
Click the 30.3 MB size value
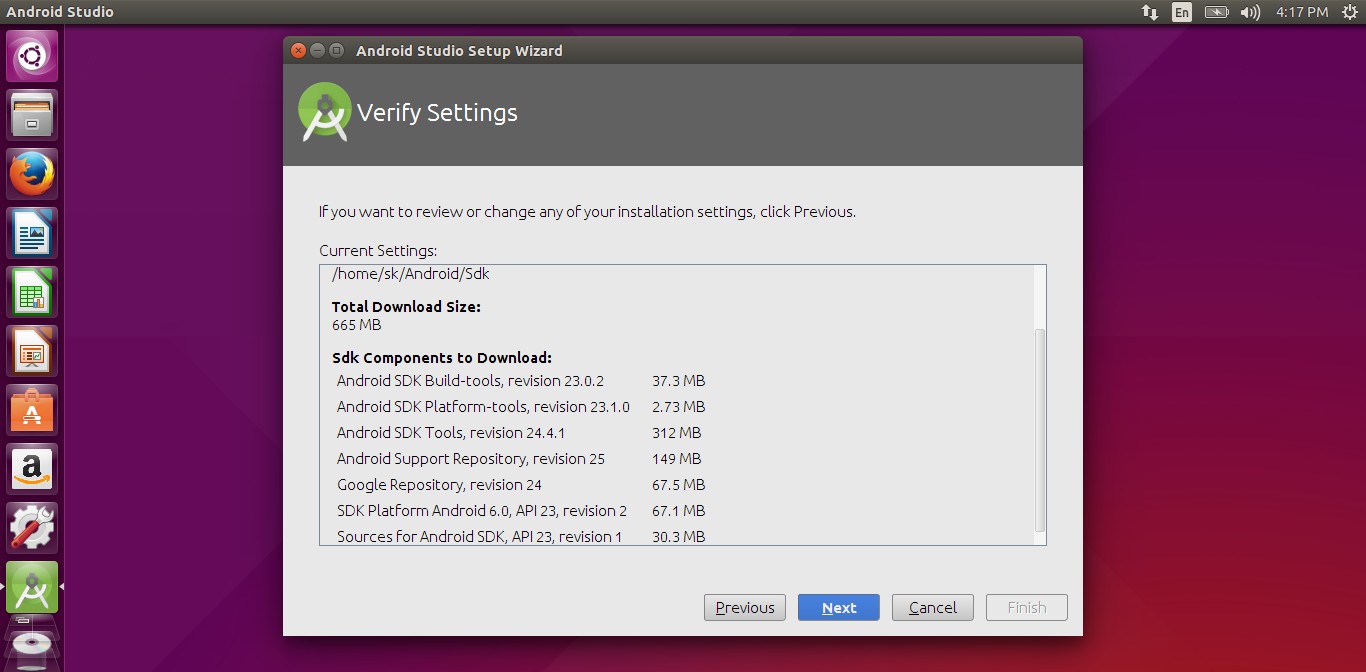[x=678, y=537]
